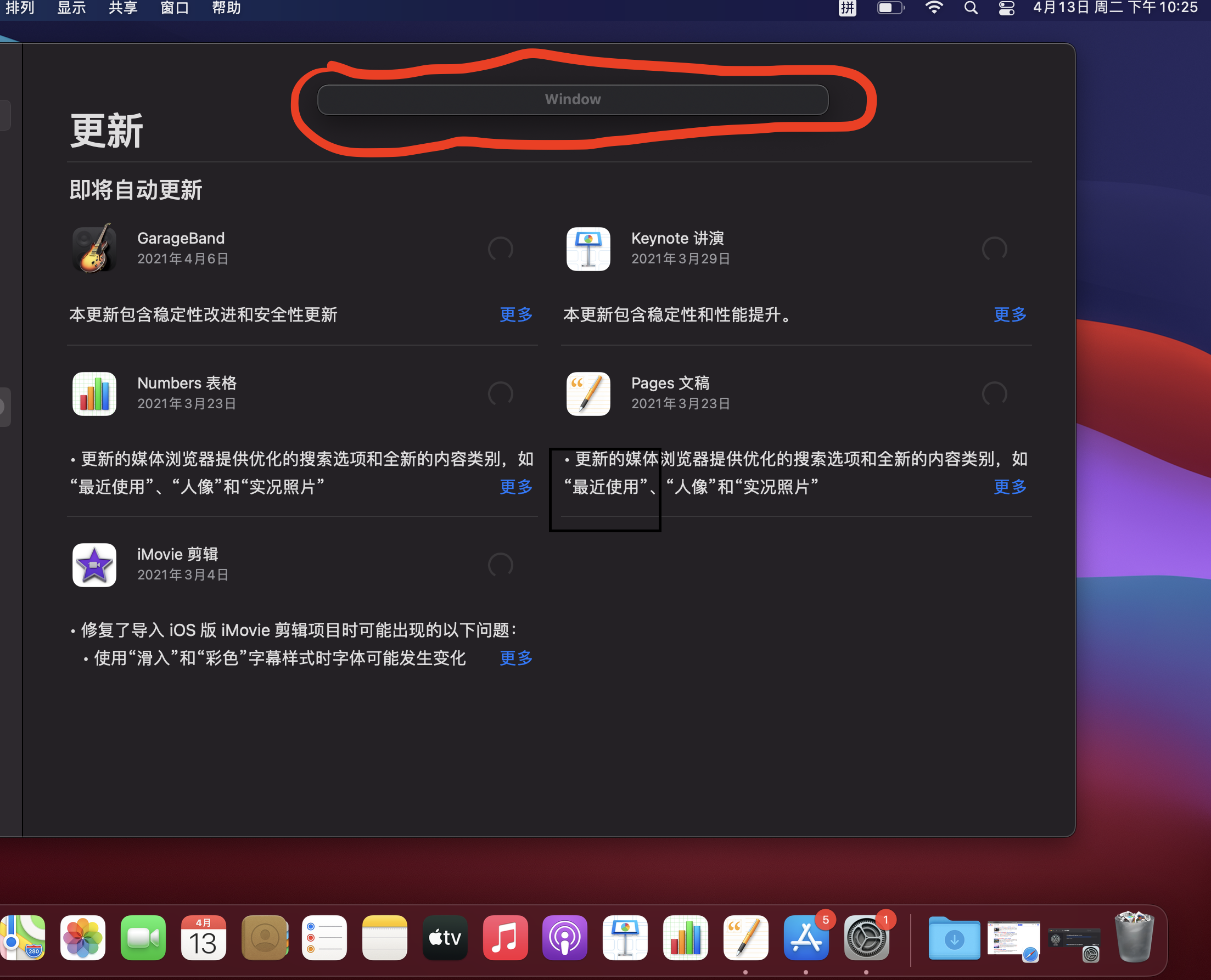1211x980 pixels.
Task: Expand GarageBand update notes with 更多
Action: pos(515,314)
